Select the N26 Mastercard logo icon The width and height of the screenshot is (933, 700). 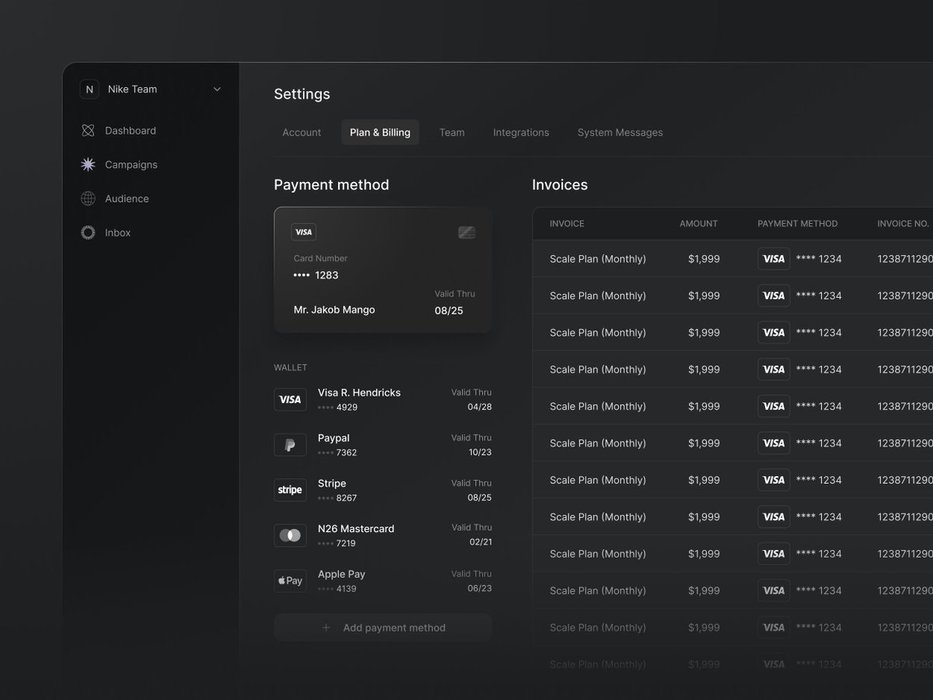pyautogui.click(x=290, y=535)
